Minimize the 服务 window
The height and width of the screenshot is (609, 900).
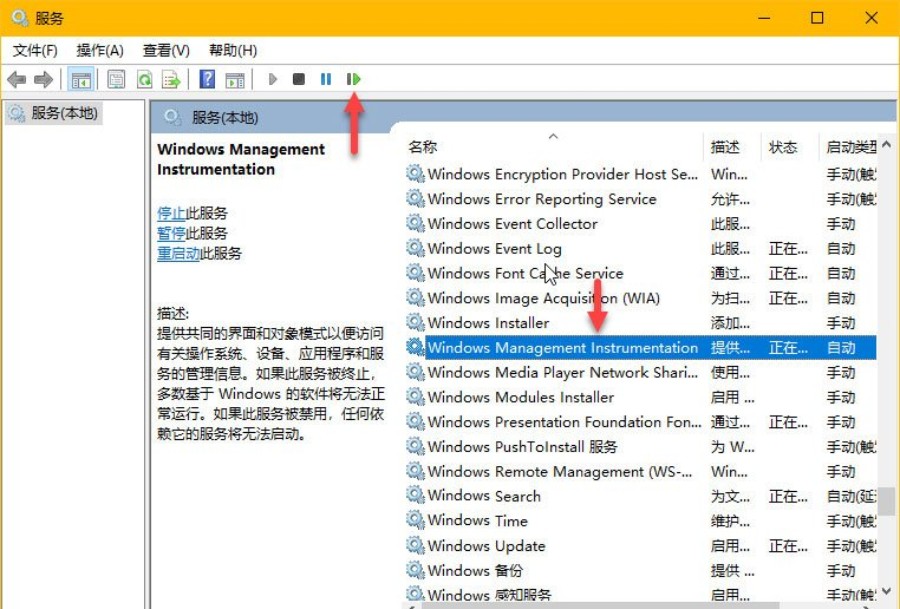pyautogui.click(x=764, y=18)
